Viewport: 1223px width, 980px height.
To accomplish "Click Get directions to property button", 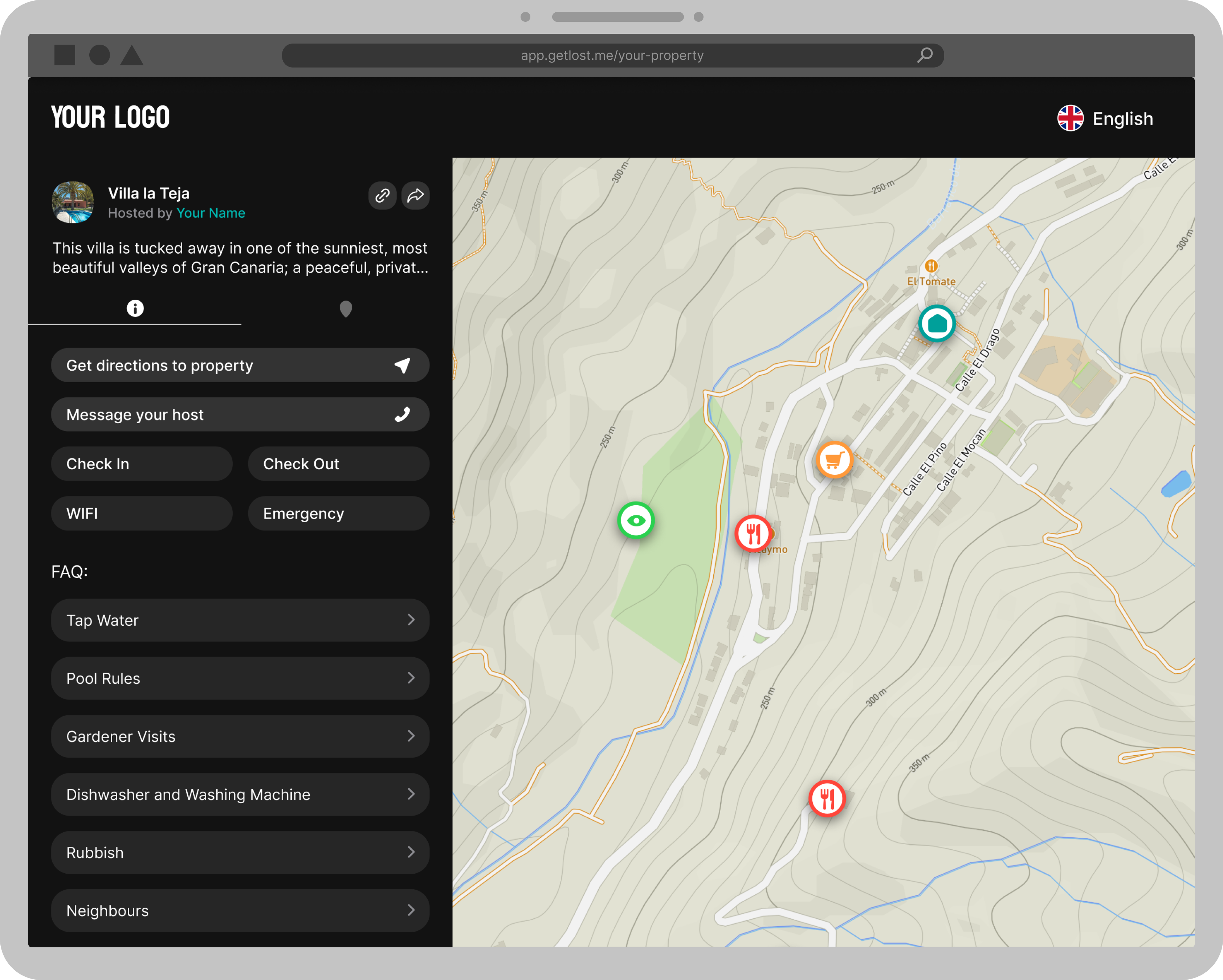I will coord(240,365).
